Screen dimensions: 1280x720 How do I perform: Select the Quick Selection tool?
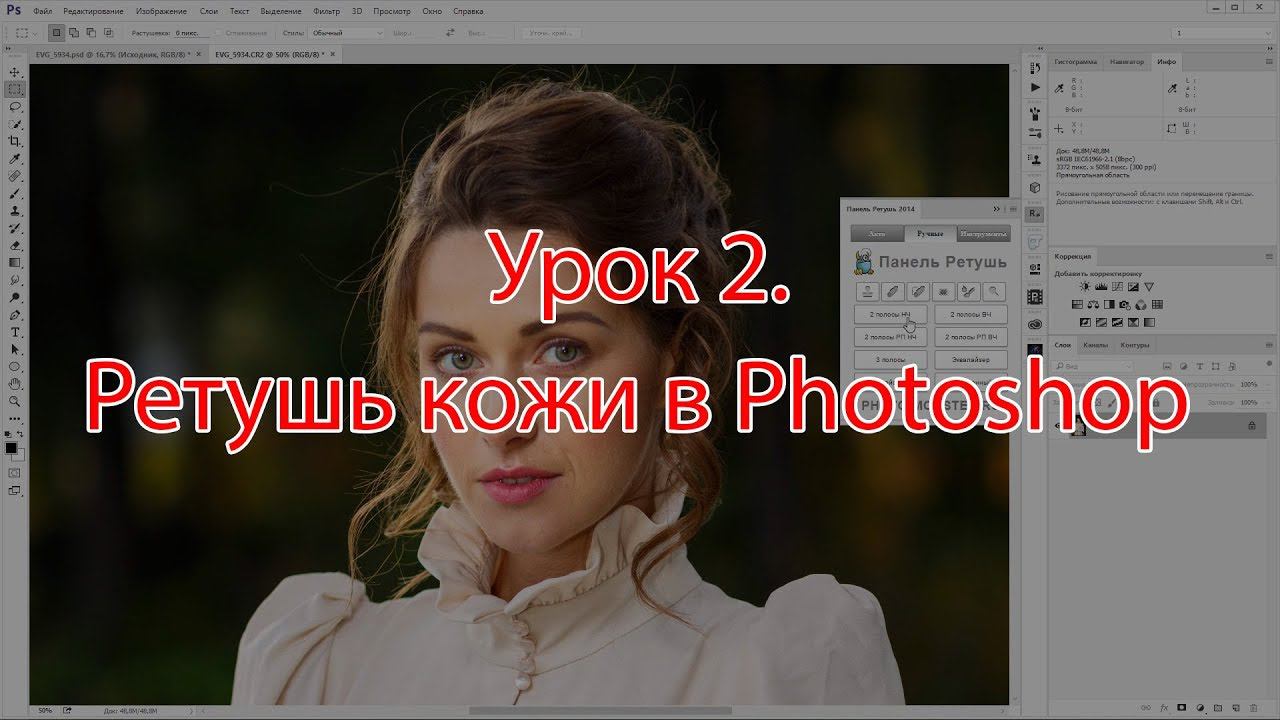[15, 124]
